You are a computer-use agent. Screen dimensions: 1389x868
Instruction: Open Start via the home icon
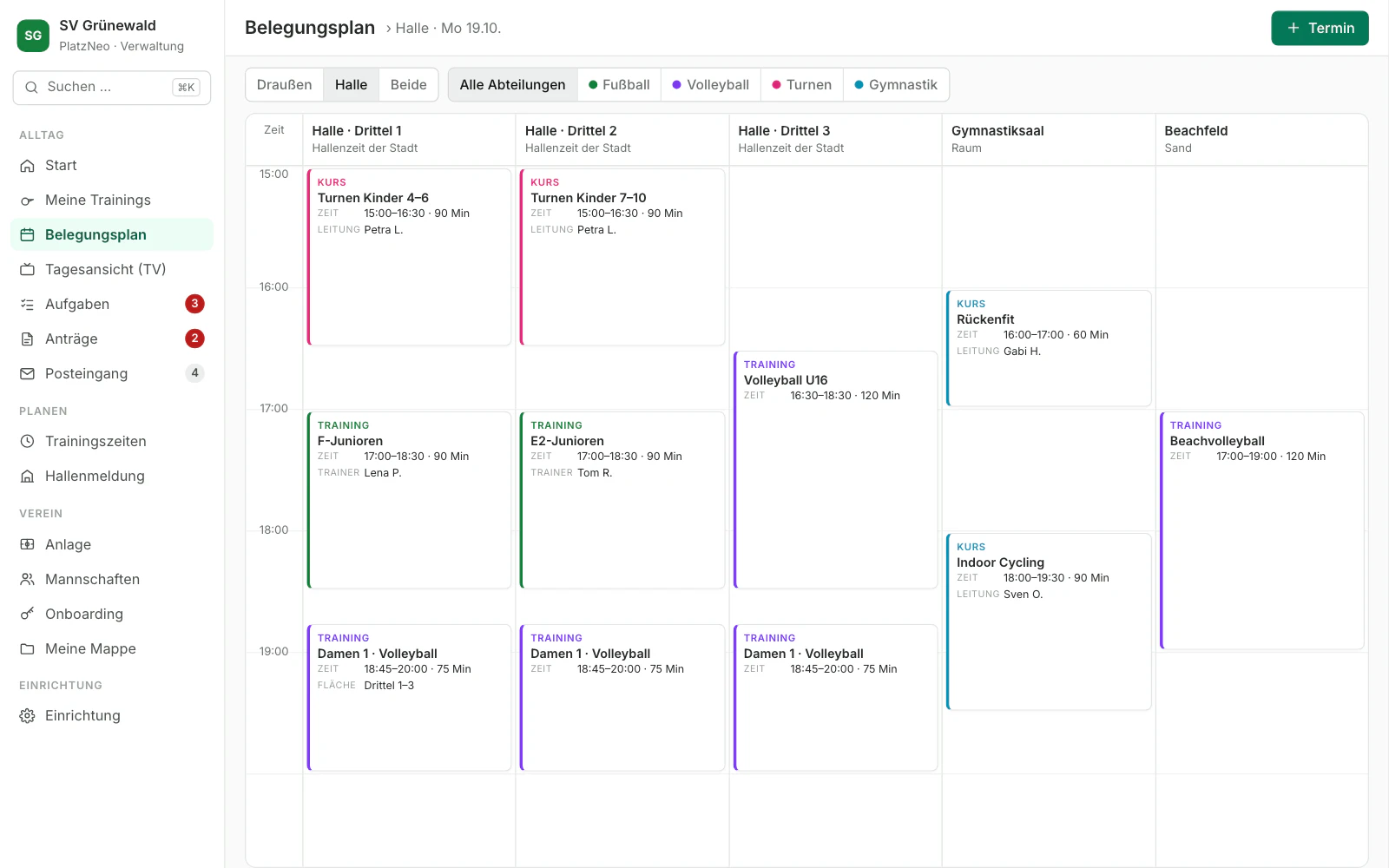pos(28,166)
